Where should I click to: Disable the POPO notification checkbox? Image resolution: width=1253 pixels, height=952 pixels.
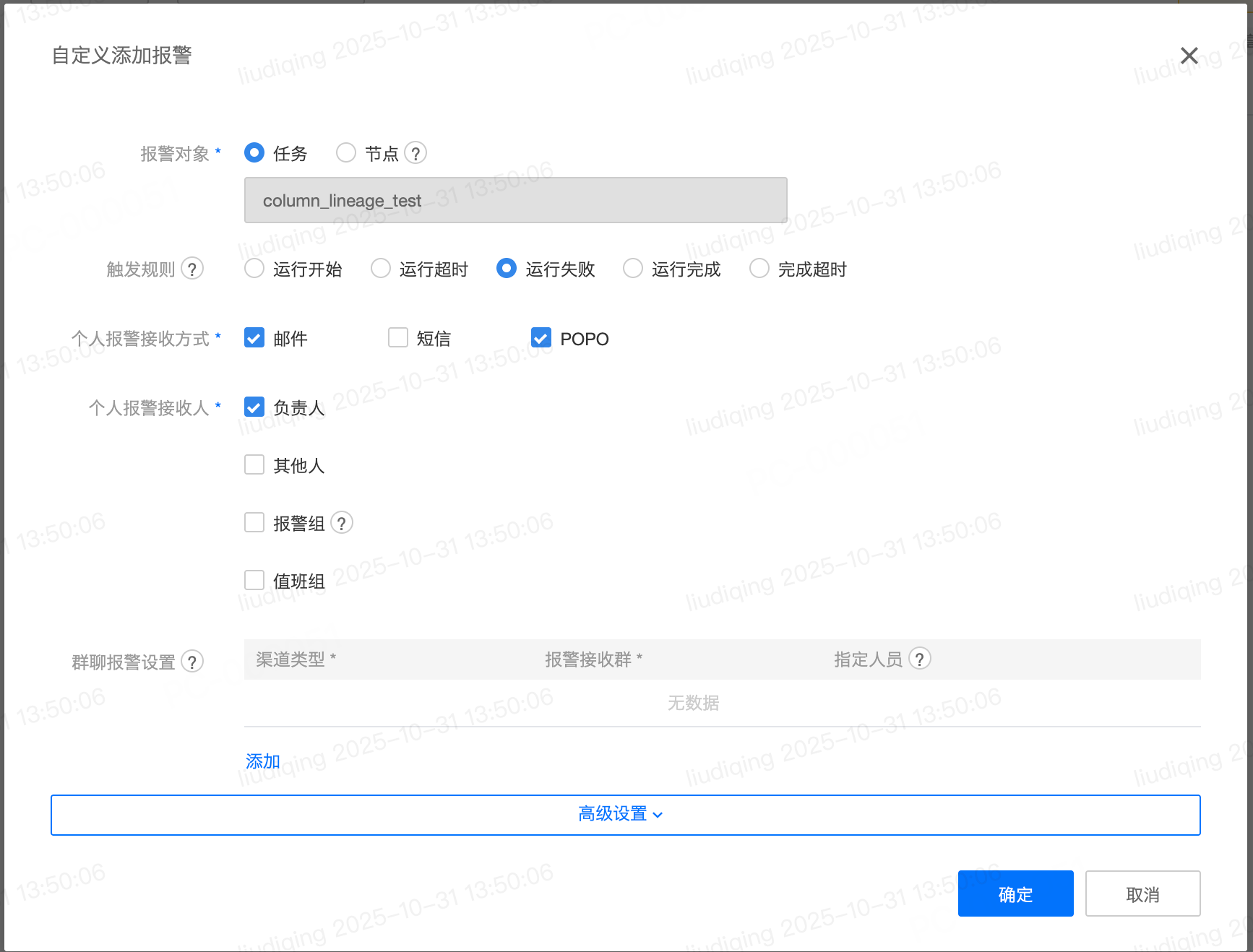click(x=541, y=338)
